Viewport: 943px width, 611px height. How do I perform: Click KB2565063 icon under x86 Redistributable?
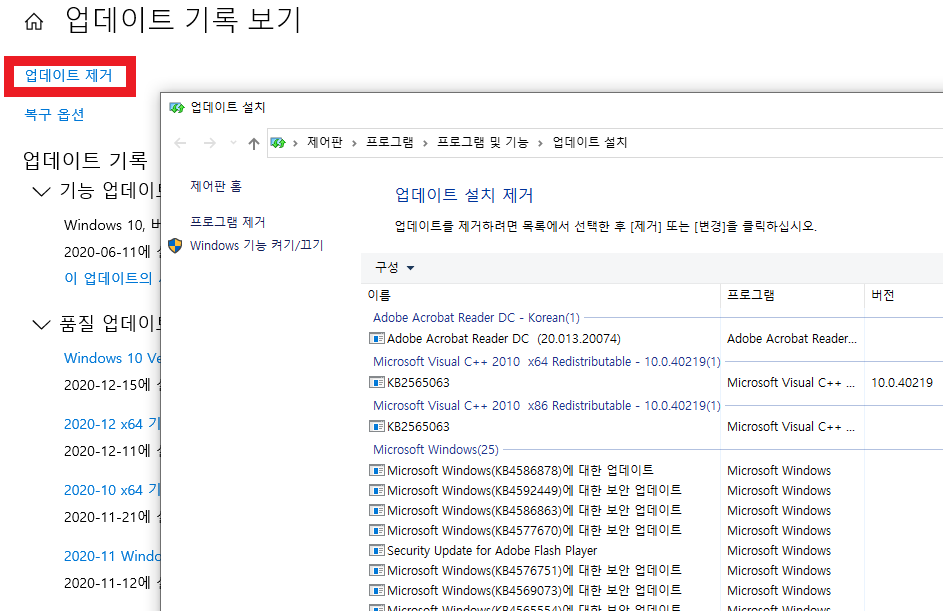coord(376,426)
